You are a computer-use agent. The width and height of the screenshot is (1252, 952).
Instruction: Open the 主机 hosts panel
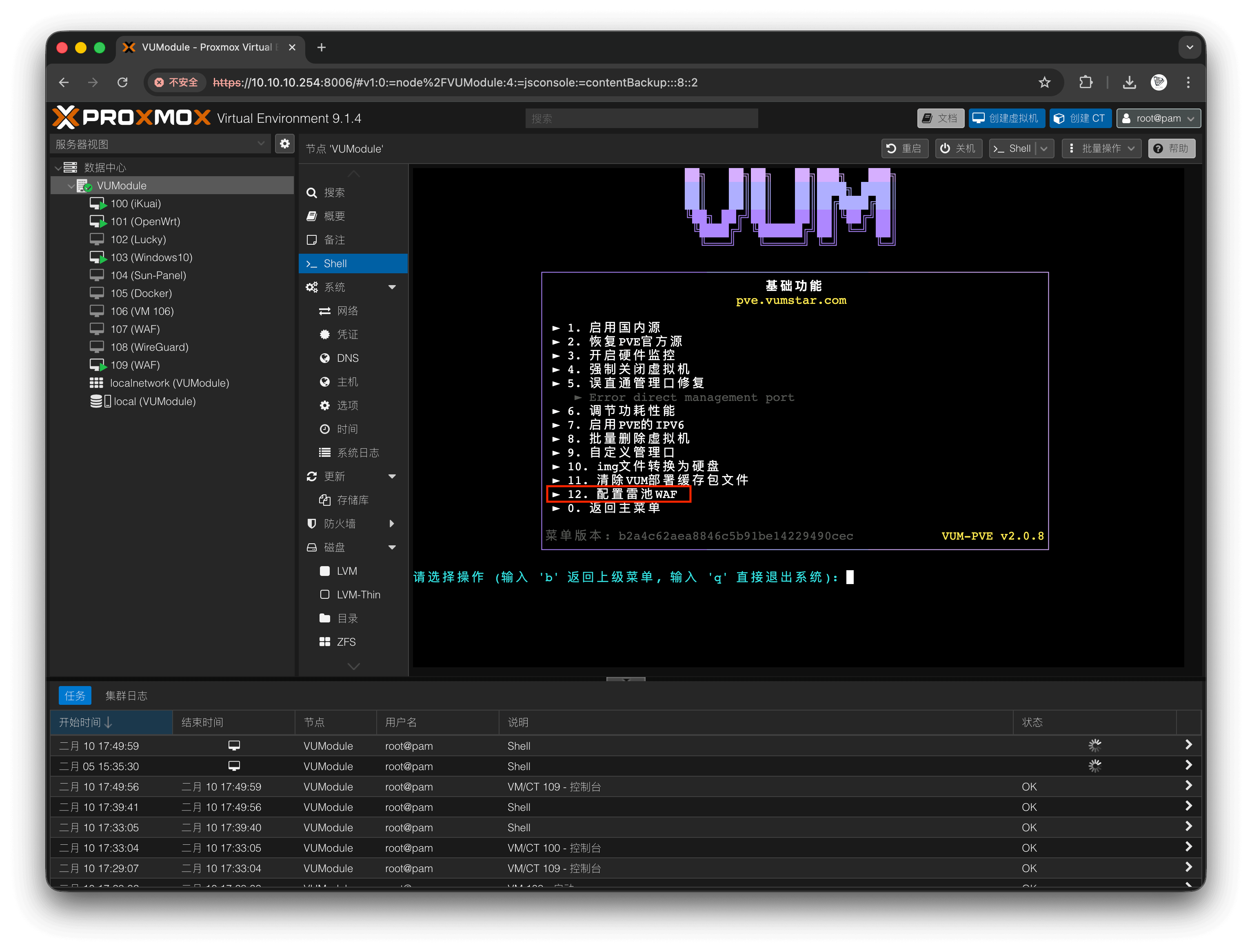pyautogui.click(x=346, y=381)
